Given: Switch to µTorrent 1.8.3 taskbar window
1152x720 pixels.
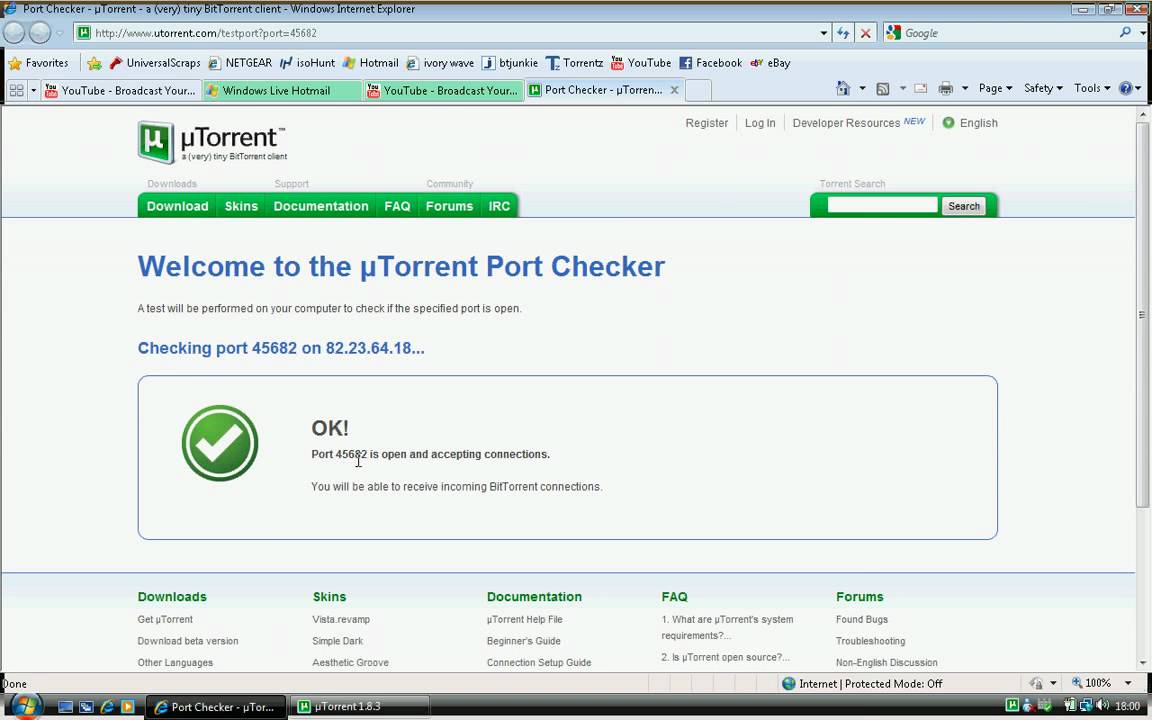Looking at the screenshot, I should click(359, 707).
